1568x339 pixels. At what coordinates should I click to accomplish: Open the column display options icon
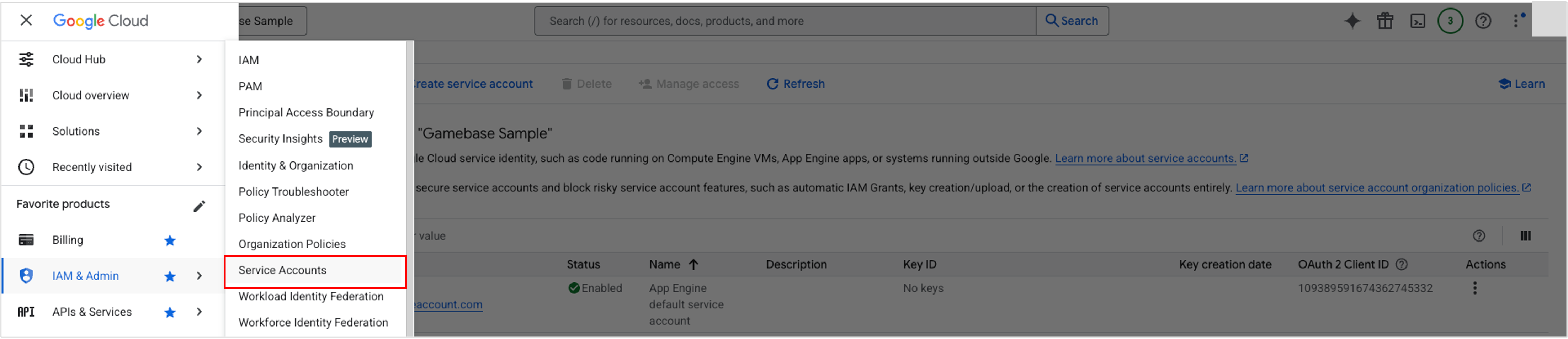pyautogui.click(x=1525, y=236)
